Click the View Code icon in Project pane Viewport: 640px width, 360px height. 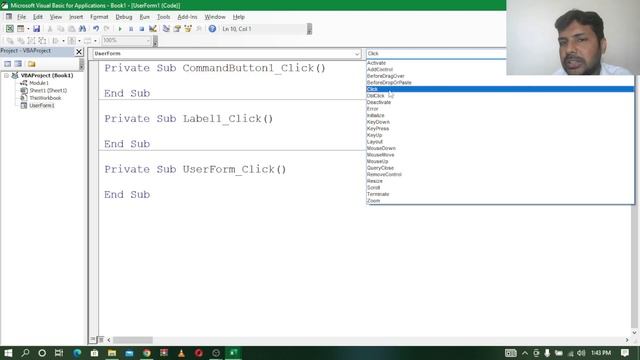pos(8,64)
